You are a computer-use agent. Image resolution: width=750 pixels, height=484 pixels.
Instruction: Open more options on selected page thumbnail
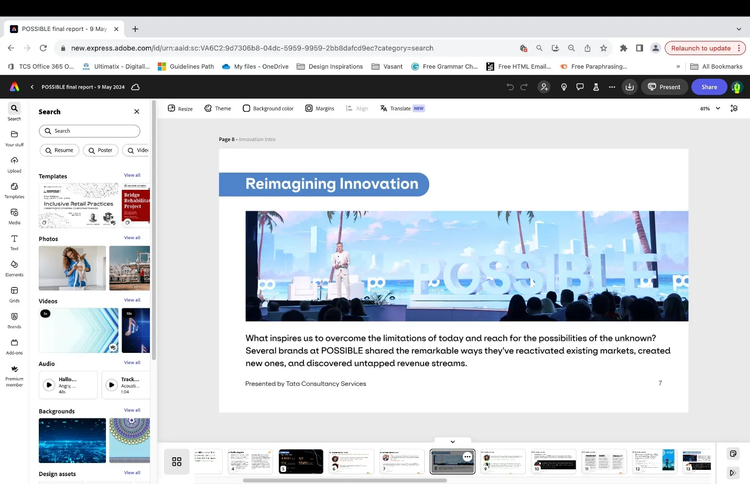467,456
